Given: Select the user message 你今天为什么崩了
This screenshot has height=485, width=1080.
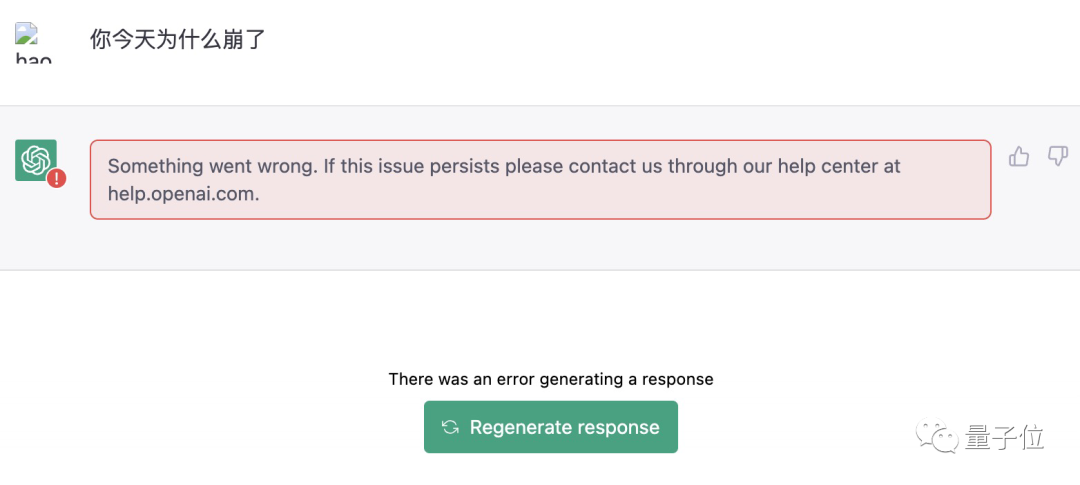Looking at the screenshot, I should (x=178, y=40).
